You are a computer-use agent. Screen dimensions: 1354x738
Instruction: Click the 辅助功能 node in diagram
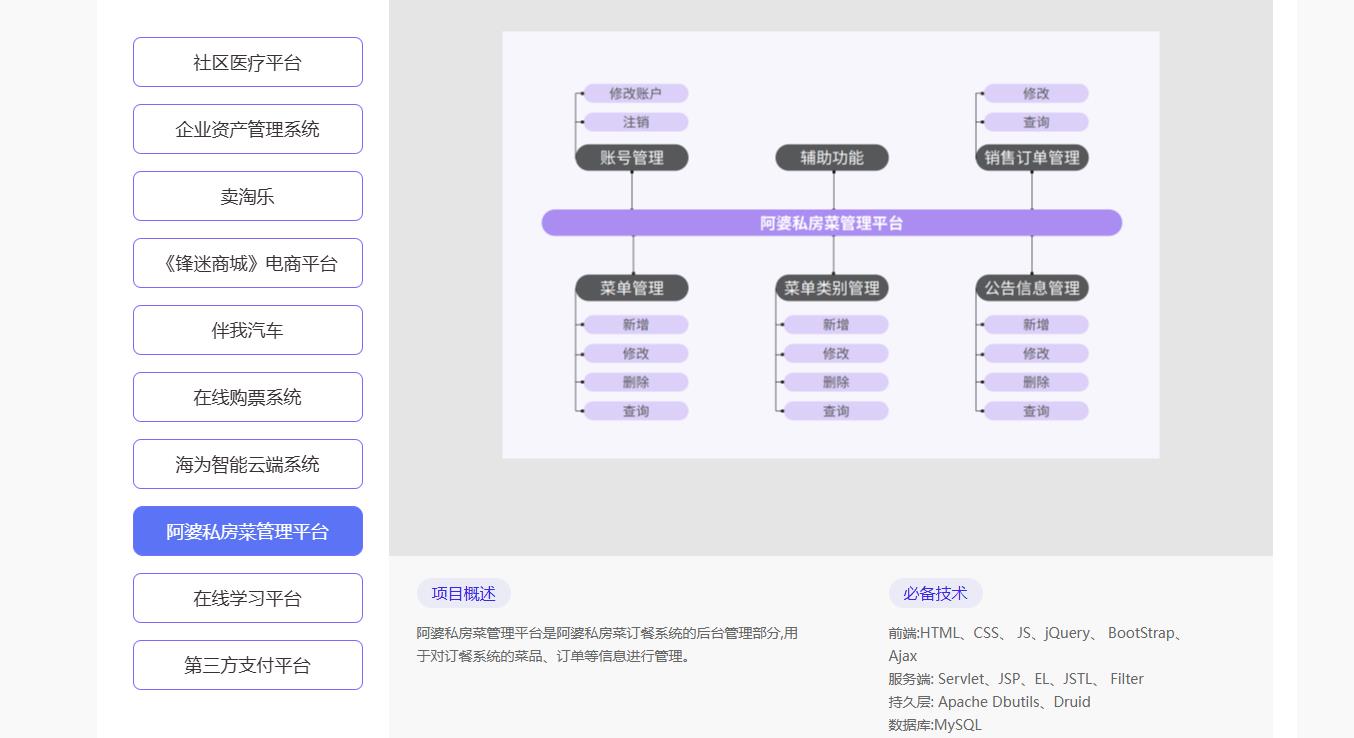coord(832,158)
